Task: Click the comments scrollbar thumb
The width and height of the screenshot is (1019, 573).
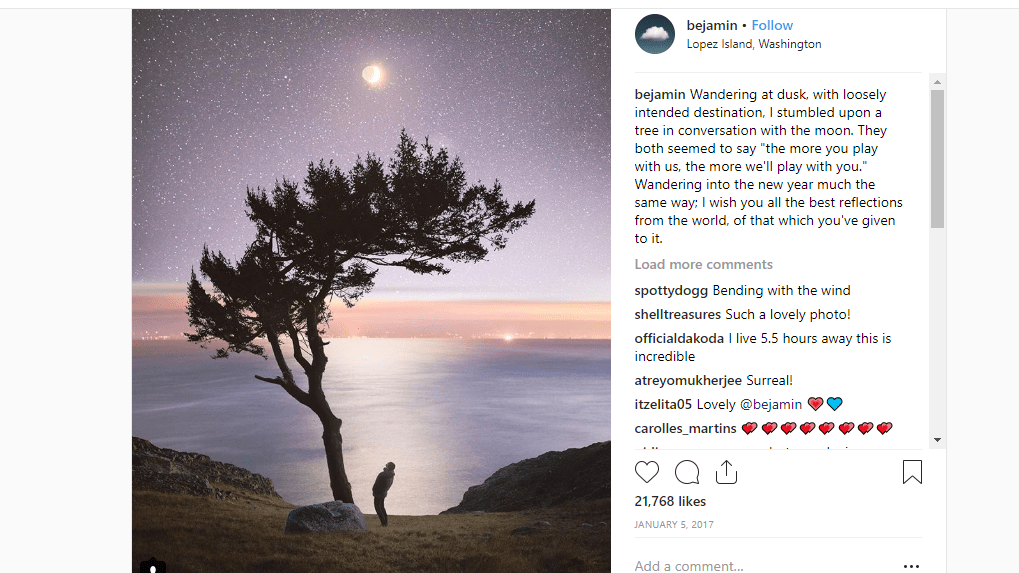Action: (x=937, y=158)
